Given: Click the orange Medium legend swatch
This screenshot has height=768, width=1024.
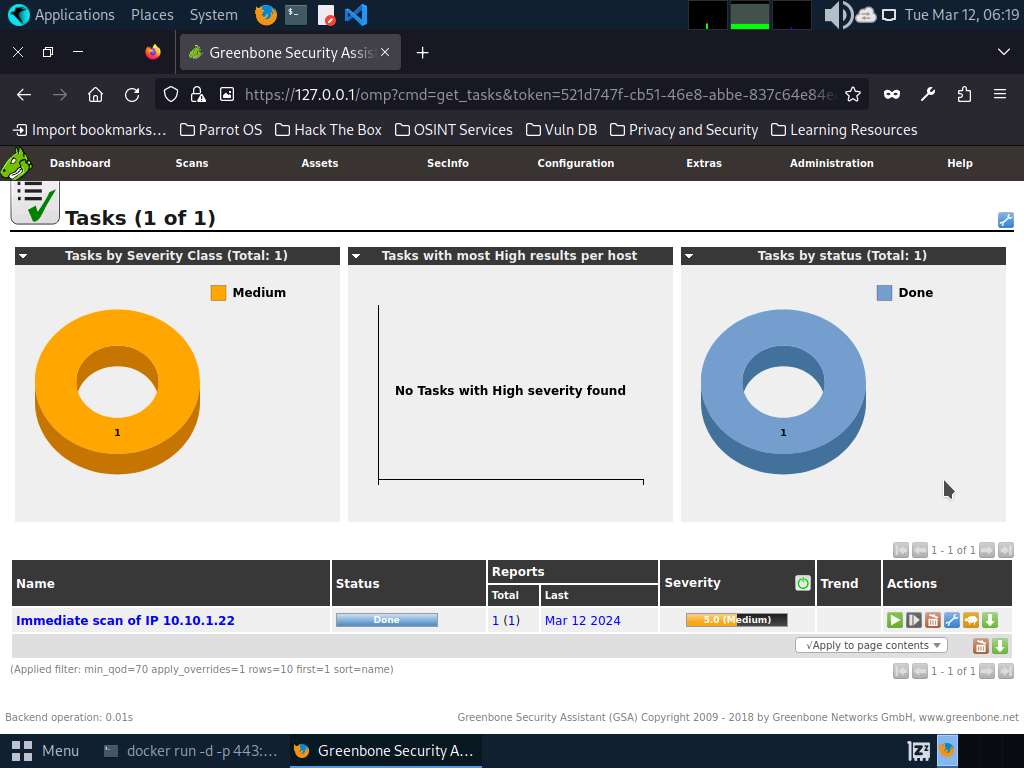Looking at the screenshot, I should pyautogui.click(x=218, y=293).
